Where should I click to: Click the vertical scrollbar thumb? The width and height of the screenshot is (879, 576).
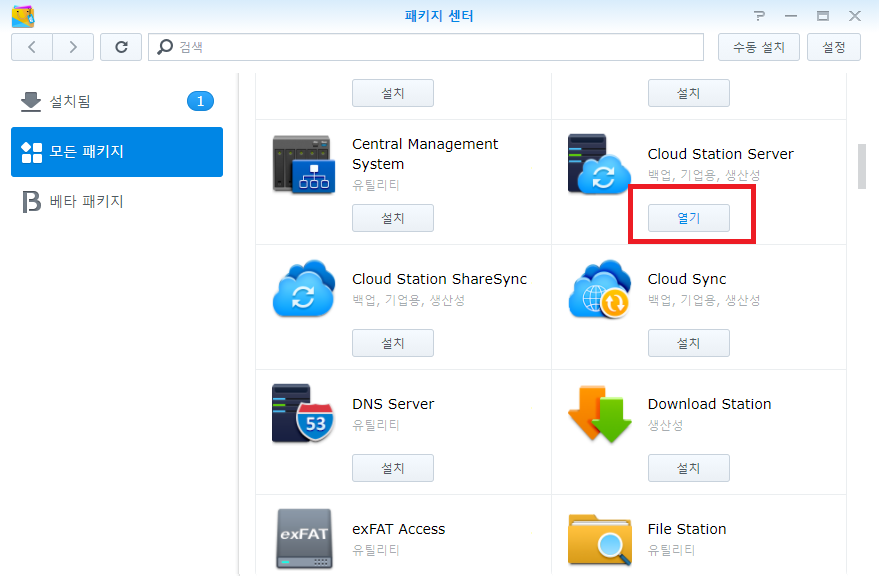(862, 167)
